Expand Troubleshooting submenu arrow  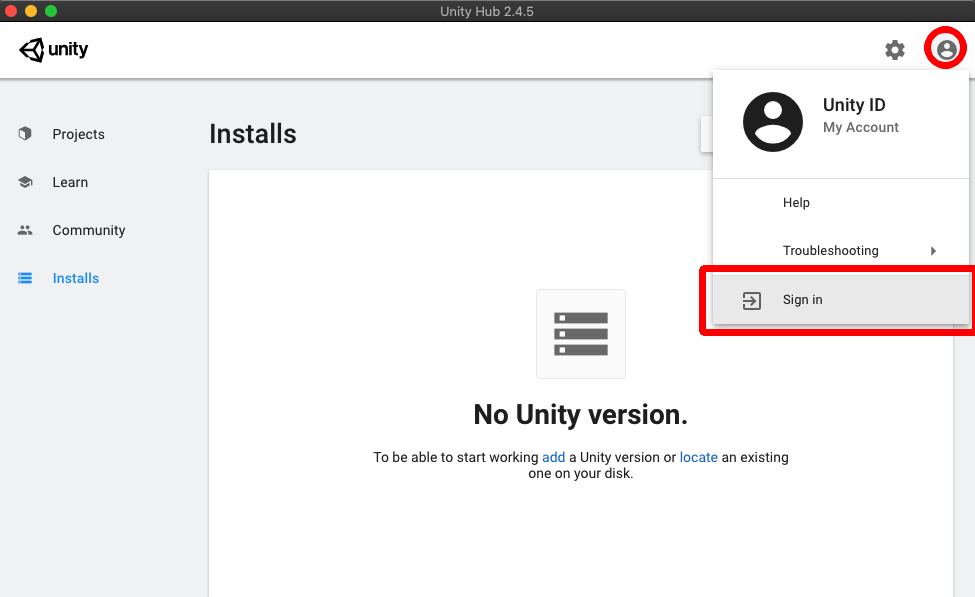(x=933, y=251)
